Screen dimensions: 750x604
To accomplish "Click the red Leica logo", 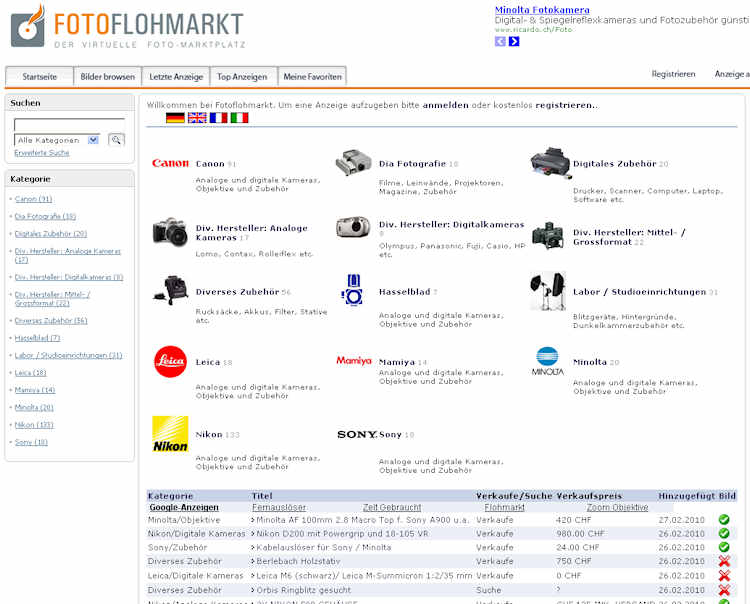I will [170, 362].
